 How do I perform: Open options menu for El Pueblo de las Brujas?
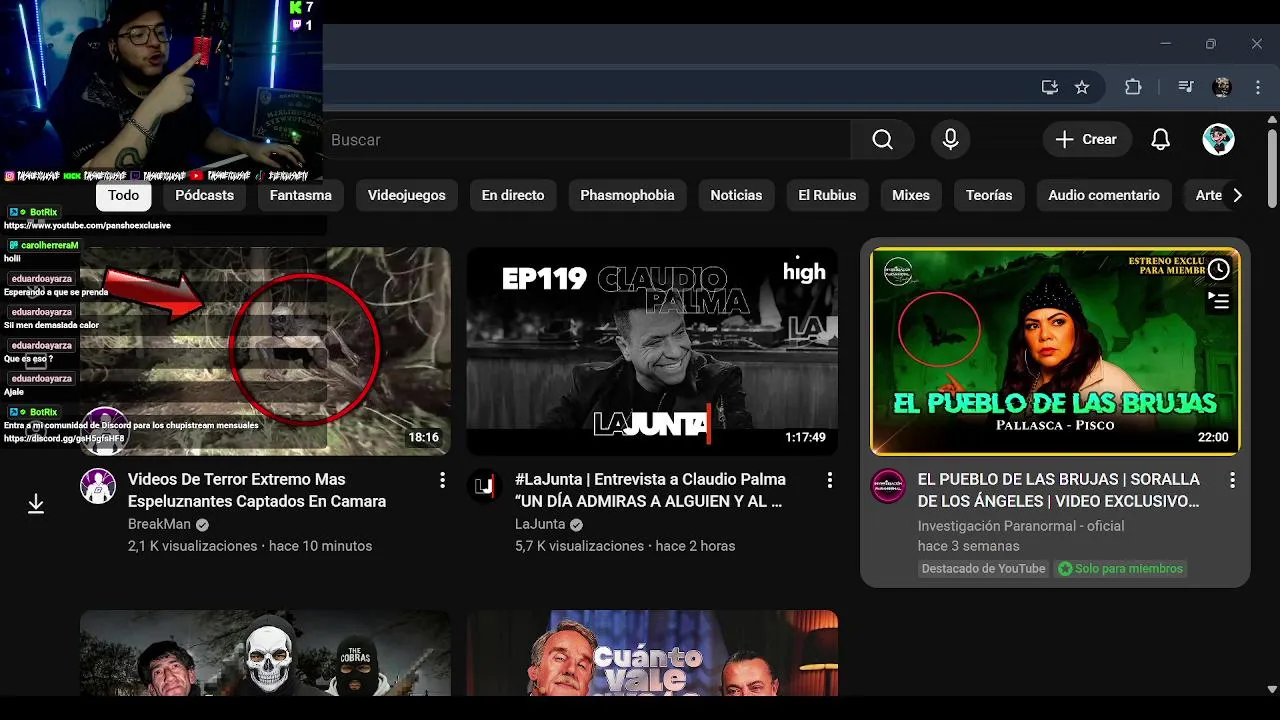tap(1232, 481)
